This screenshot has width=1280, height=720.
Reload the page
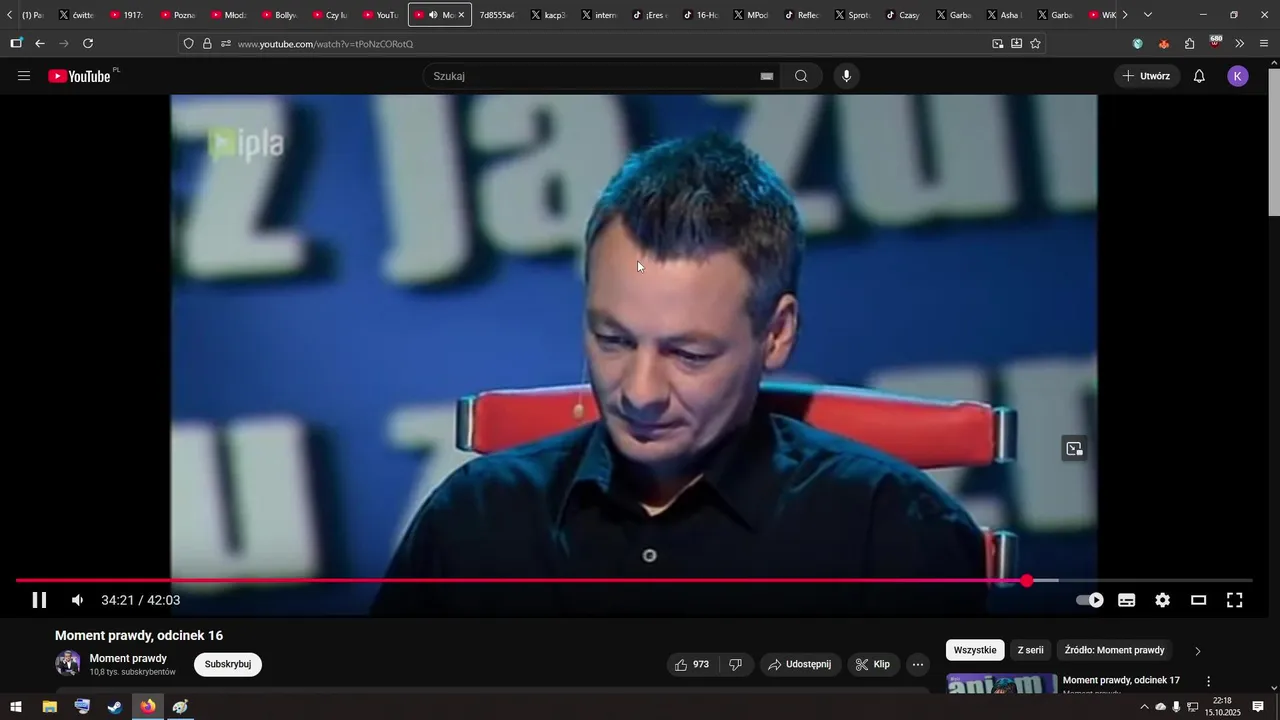88,44
